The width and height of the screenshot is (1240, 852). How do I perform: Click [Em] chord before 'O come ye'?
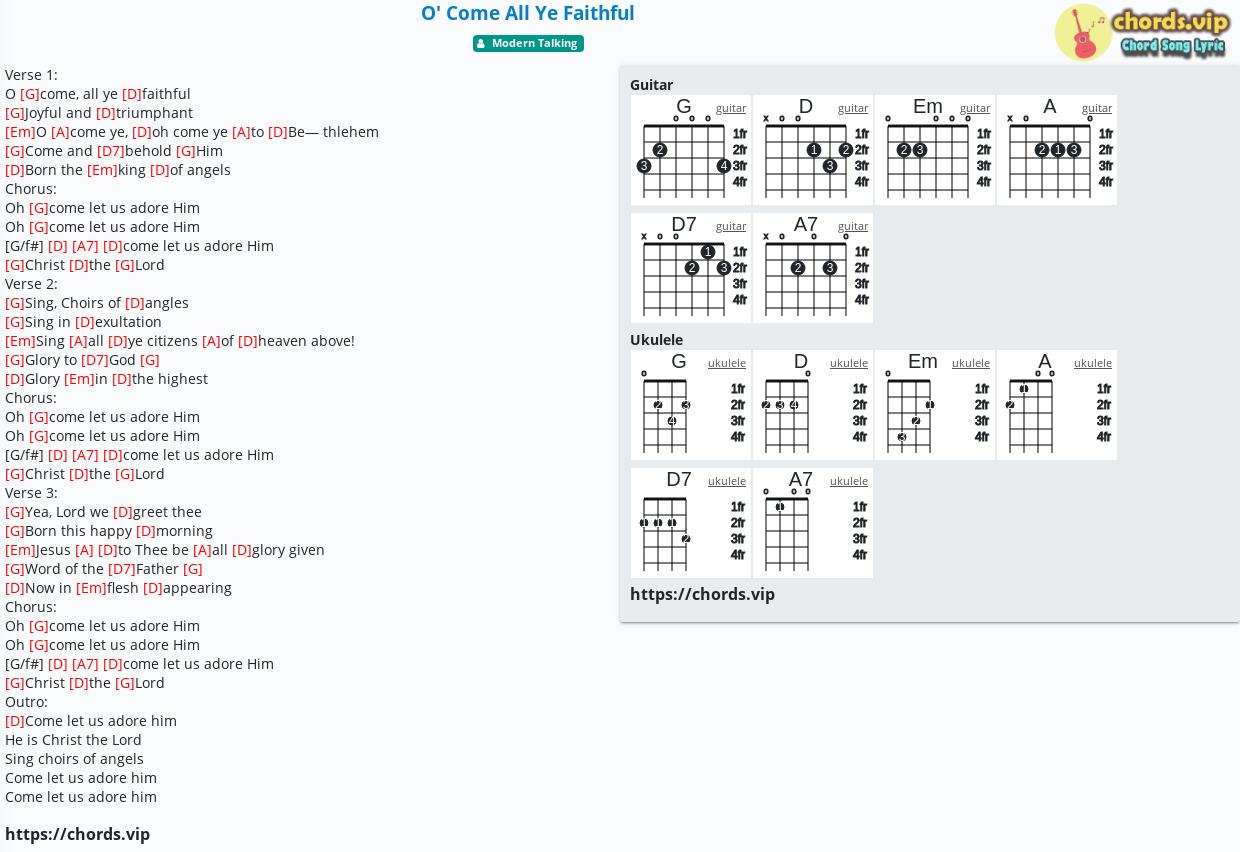coord(20,132)
